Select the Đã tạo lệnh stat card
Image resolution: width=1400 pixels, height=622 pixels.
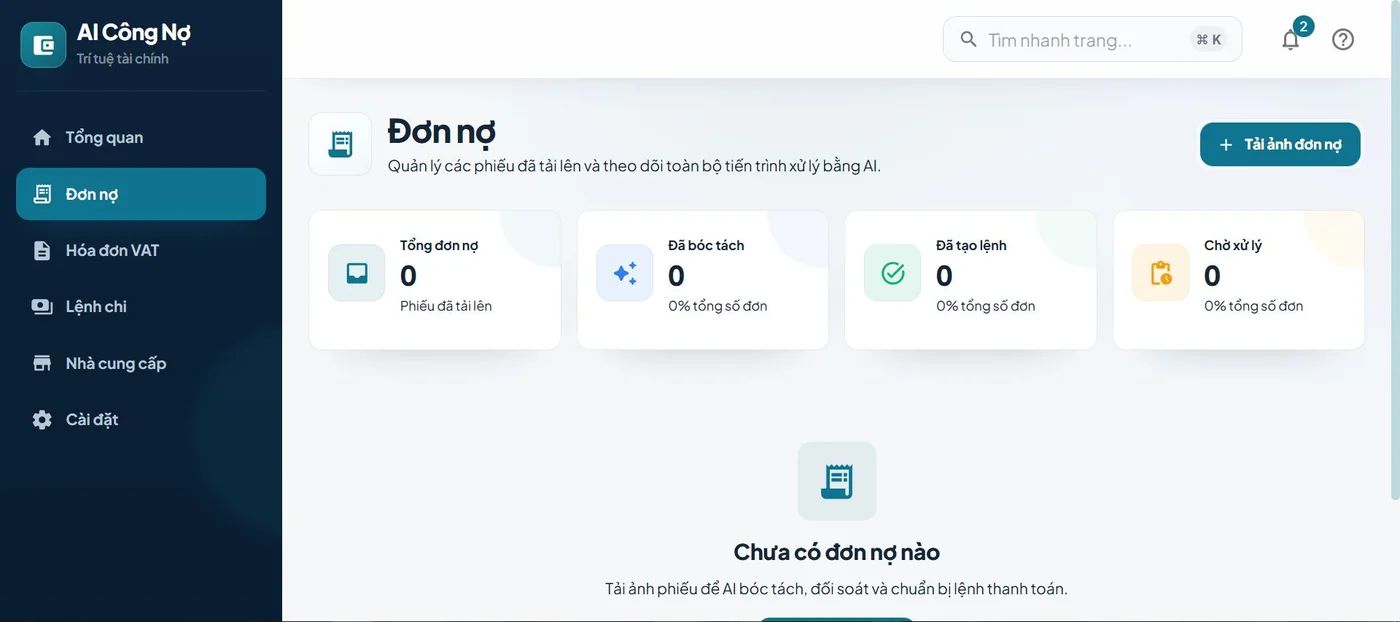pos(971,280)
